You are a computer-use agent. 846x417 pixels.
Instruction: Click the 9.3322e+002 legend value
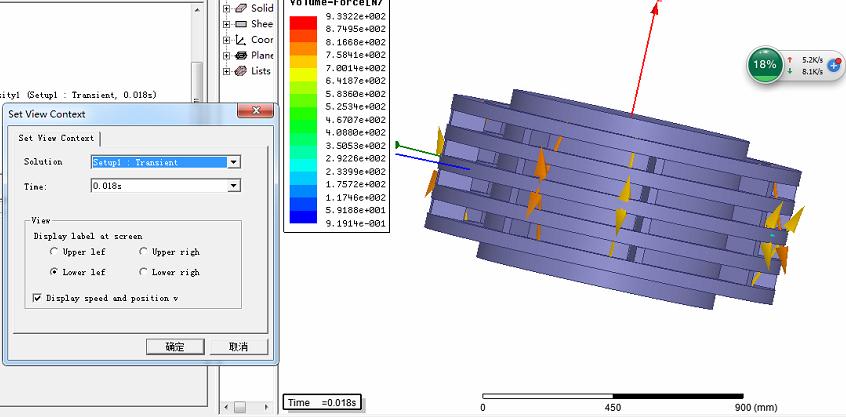pos(356,16)
